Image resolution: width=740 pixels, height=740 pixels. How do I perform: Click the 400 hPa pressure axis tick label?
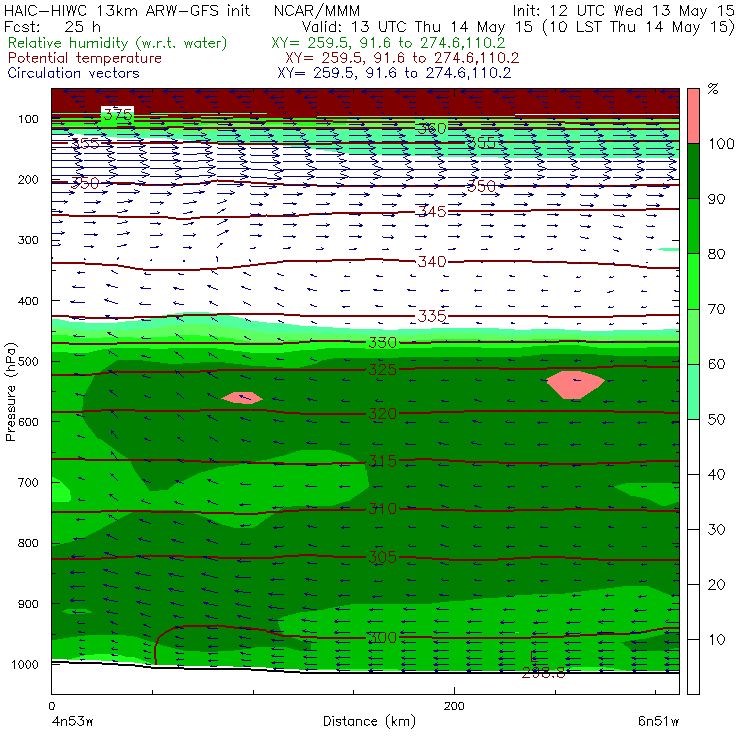pos(28,301)
